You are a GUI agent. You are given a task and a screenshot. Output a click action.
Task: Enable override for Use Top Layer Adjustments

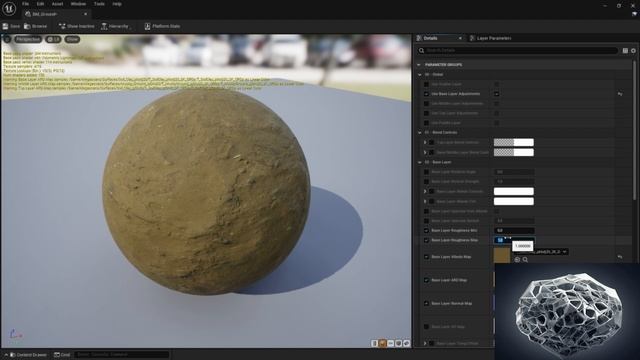click(426, 113)
